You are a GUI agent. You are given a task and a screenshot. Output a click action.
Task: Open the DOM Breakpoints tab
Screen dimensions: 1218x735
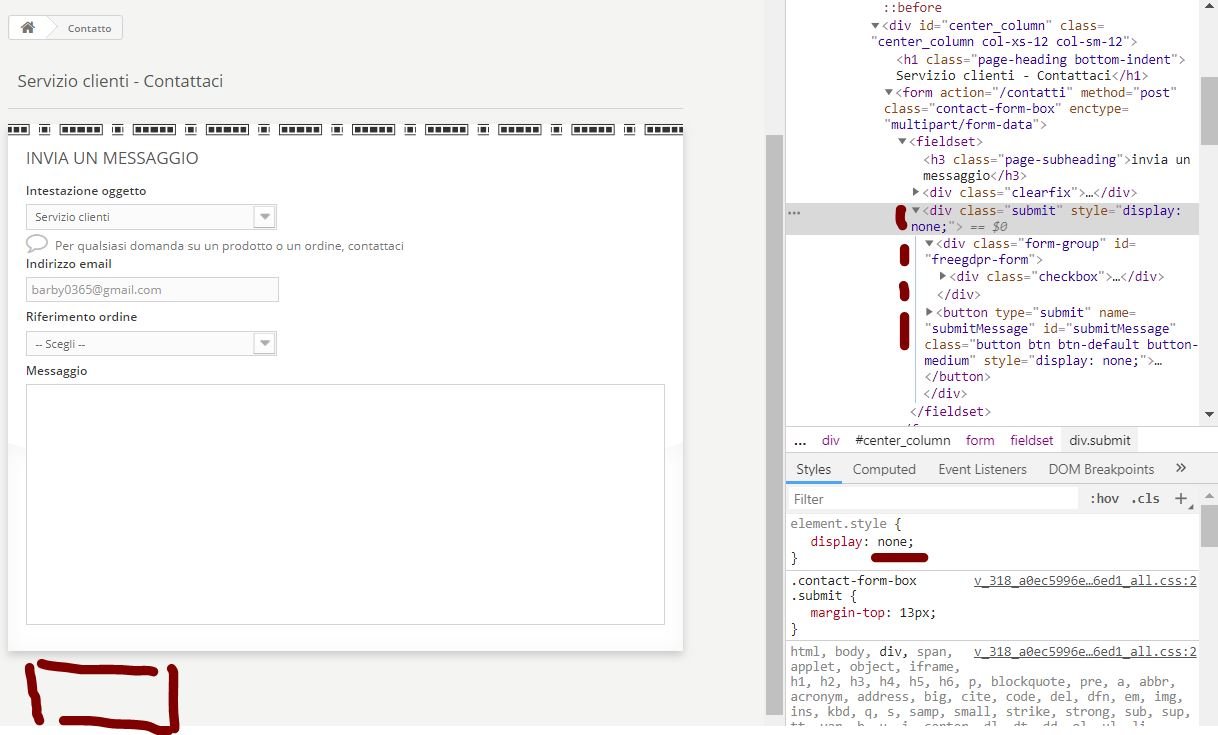[1101, 469]
